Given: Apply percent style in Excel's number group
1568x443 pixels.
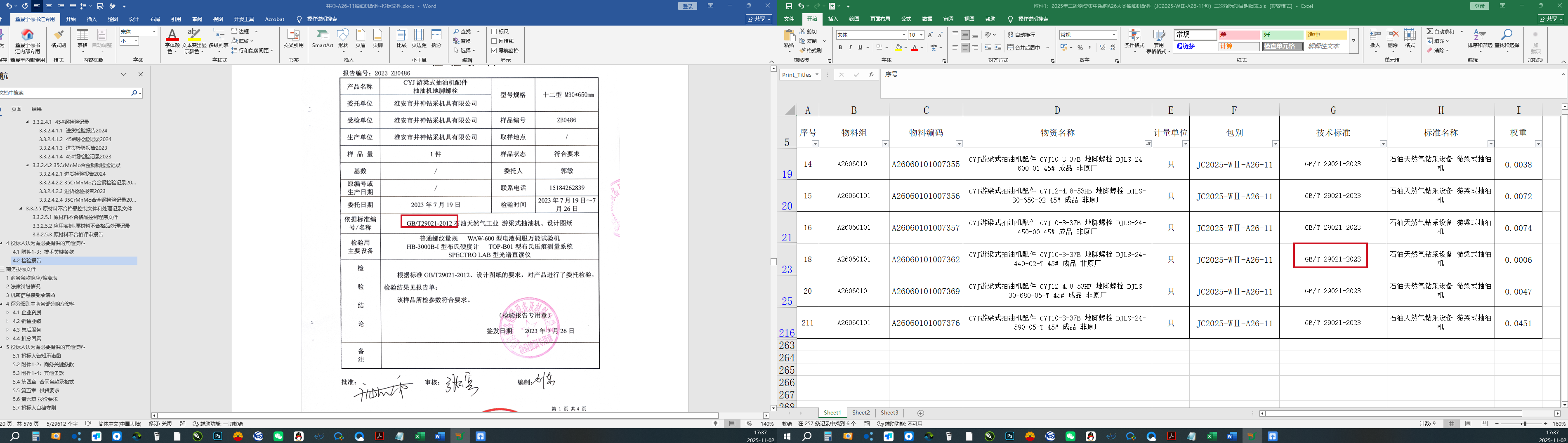Looking at the screenshot, I should click(1080, 47).
